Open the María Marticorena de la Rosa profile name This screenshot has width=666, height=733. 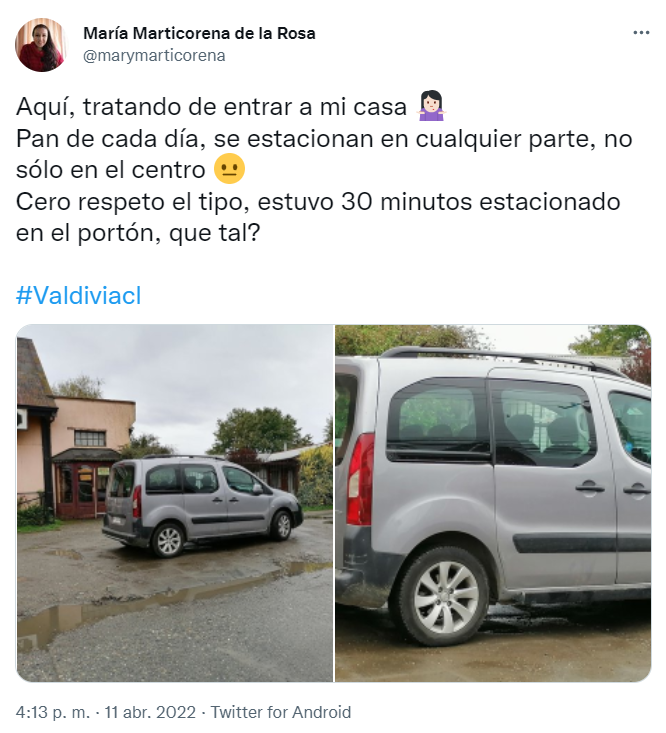[199, 33]
